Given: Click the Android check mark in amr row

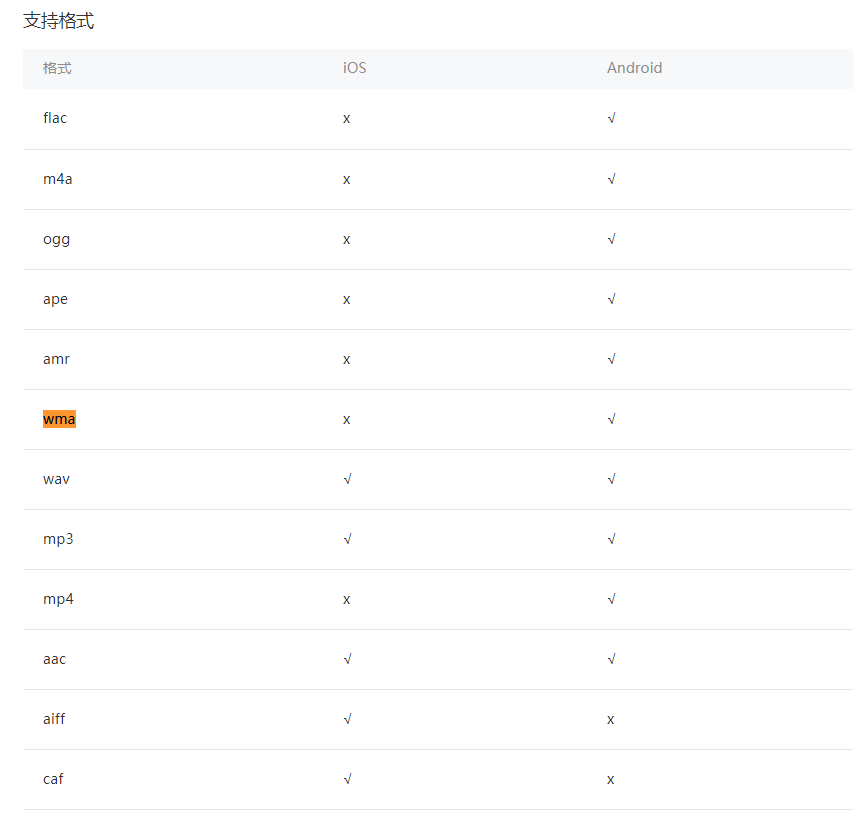Looking at the screenshot, I should [x=611, y=359].
